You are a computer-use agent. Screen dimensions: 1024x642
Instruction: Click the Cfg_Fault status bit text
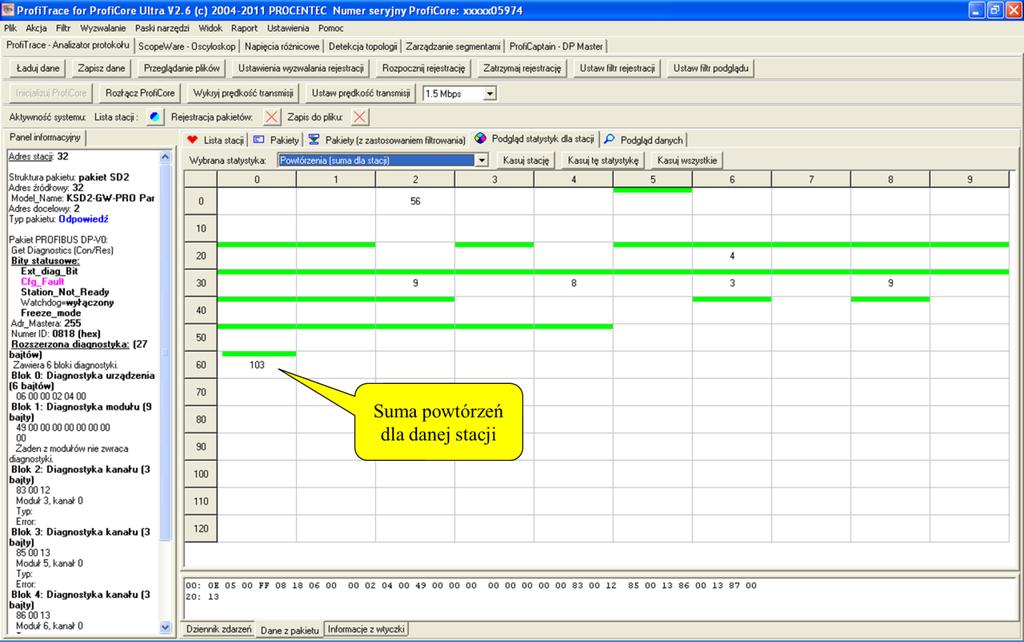(42, 281)
